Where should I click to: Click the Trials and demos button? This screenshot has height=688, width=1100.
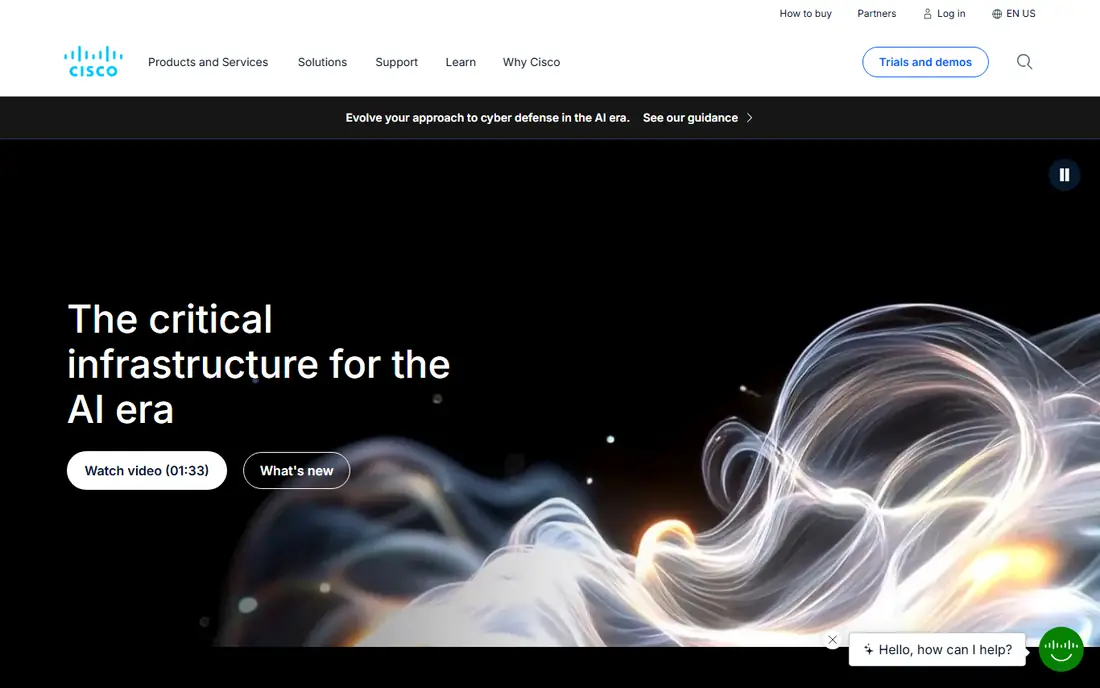tap(925, 62)
